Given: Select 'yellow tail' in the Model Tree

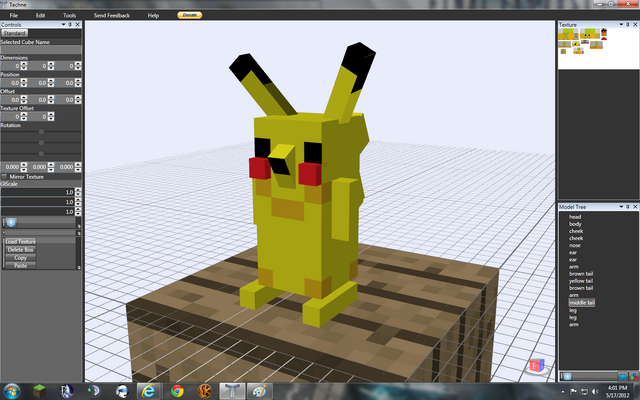Looking at the screenshot, I should coord(581,281).
